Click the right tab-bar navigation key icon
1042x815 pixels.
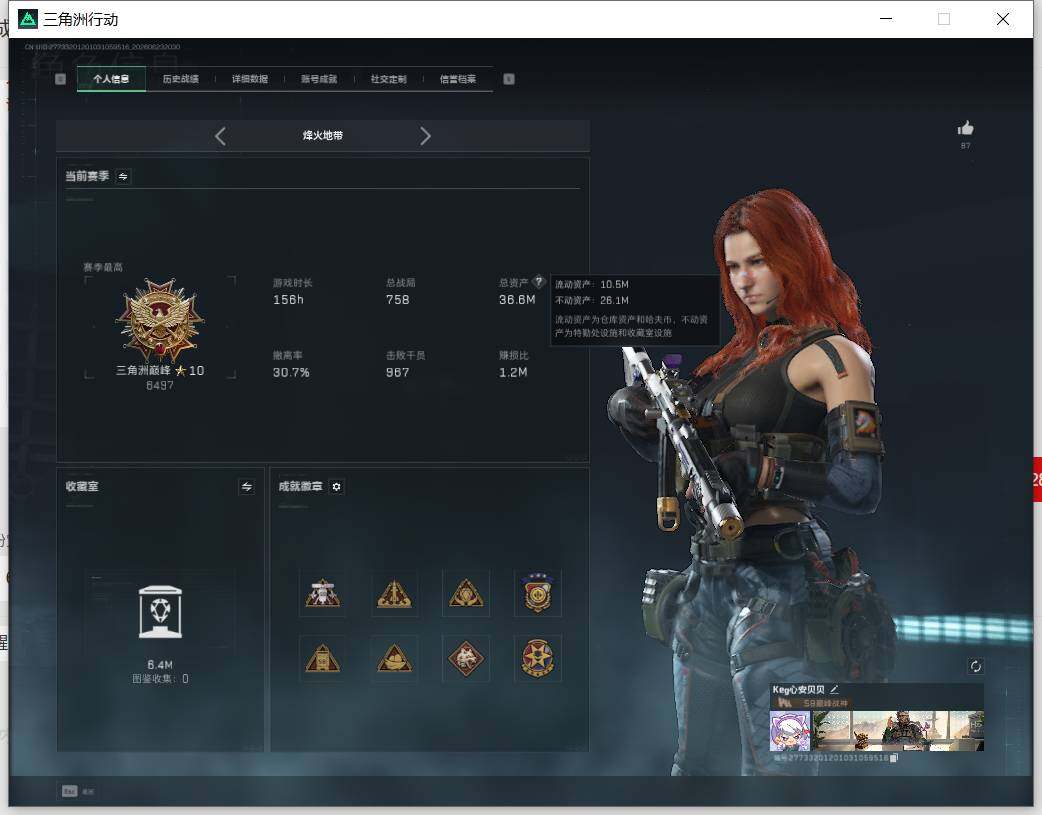[509, 79]
